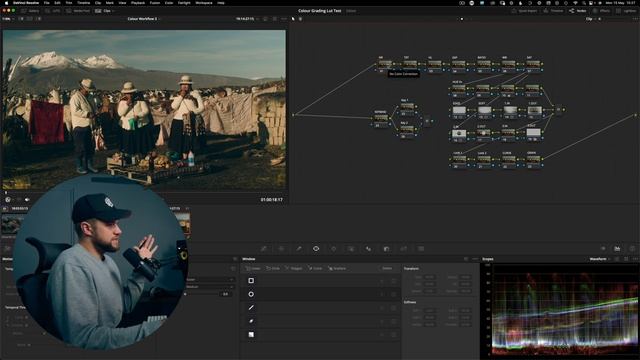Open the Color Warper palette
This screenshot has width=640, height=360.
click(281, 249)
